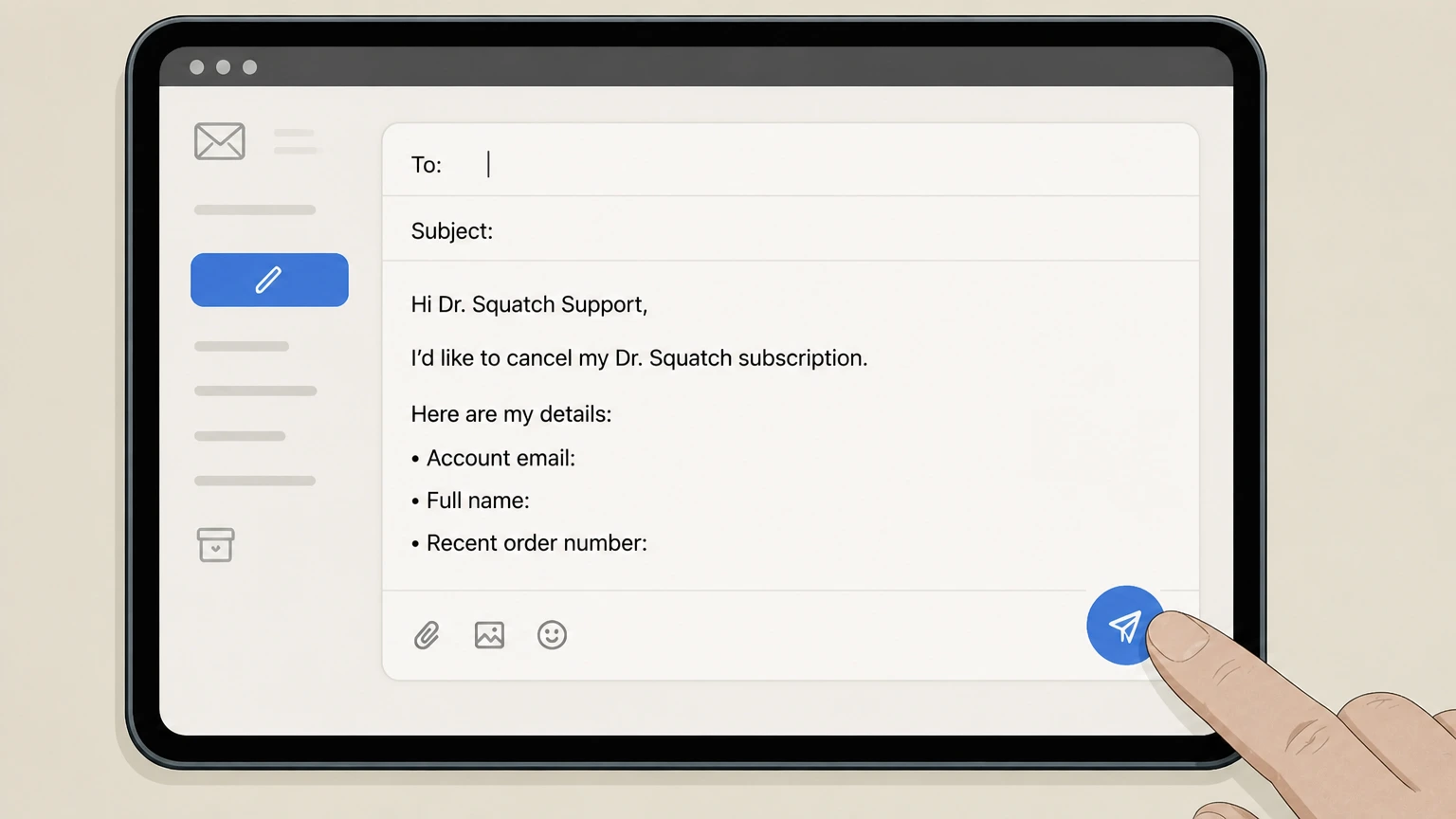Click the mail envelope icon in sidebar

coord(220,141)
